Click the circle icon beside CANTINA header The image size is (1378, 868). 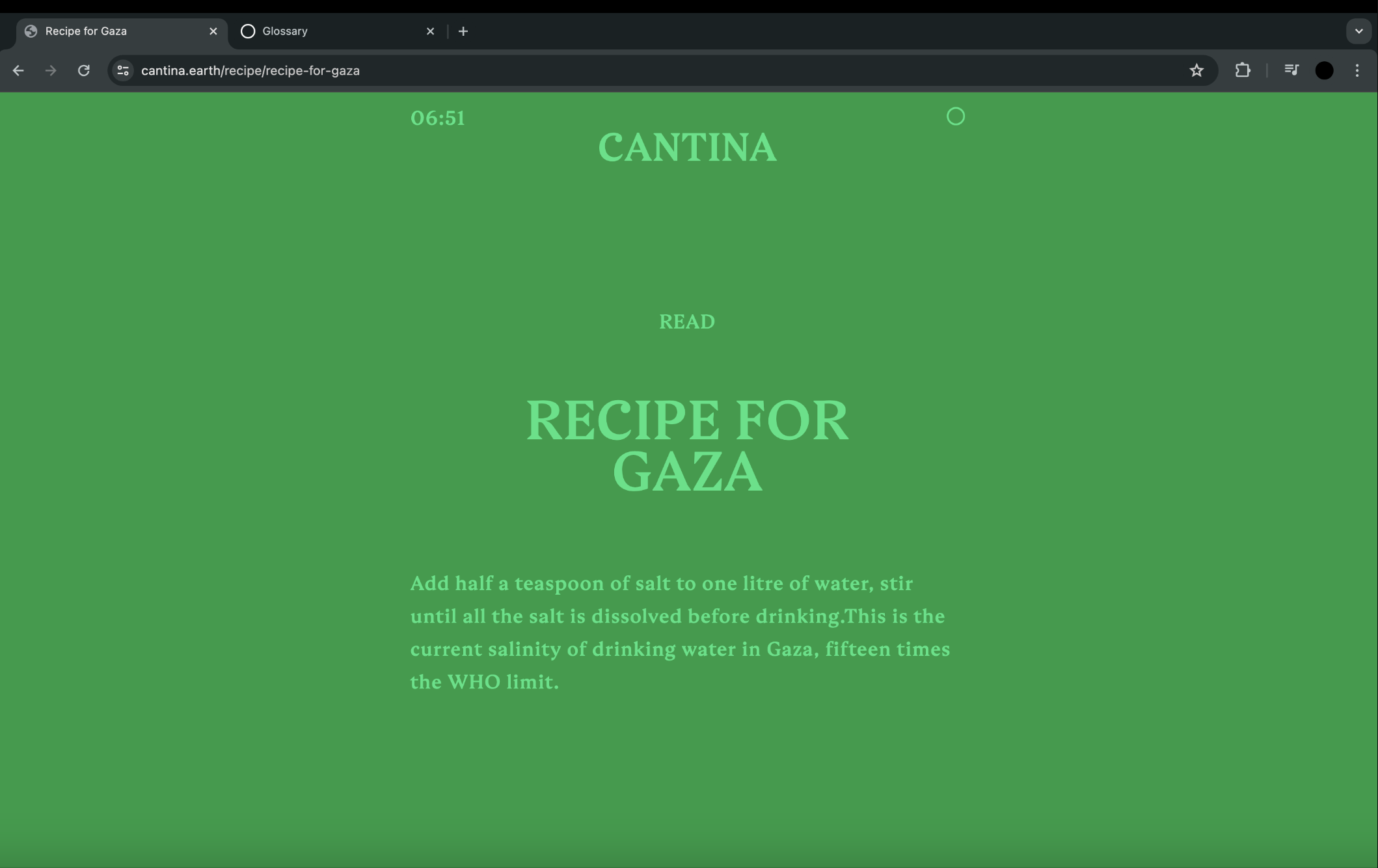pos(955,116)
